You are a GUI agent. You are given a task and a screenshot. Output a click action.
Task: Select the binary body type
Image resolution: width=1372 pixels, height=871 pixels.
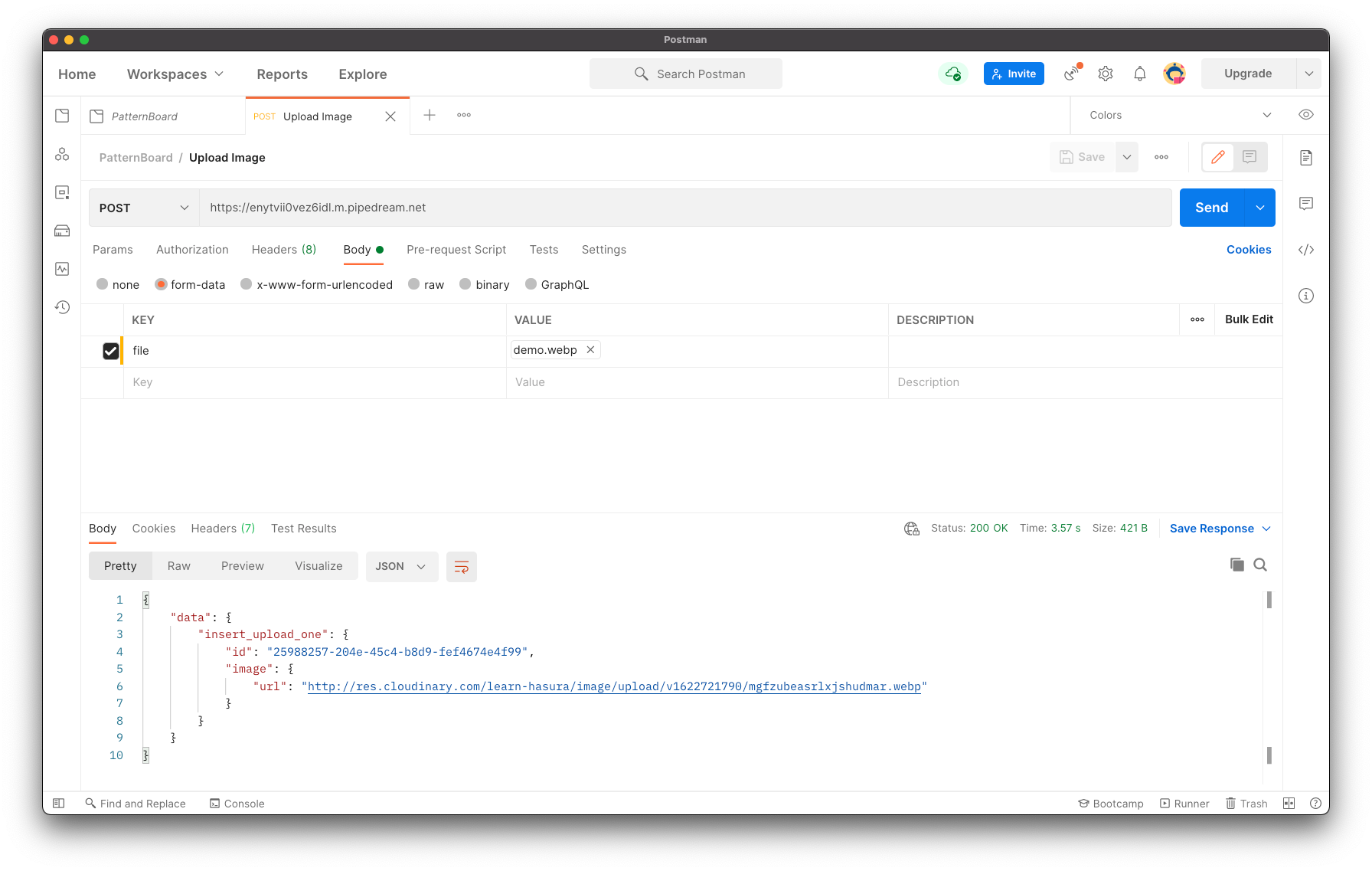pos(465,284)
